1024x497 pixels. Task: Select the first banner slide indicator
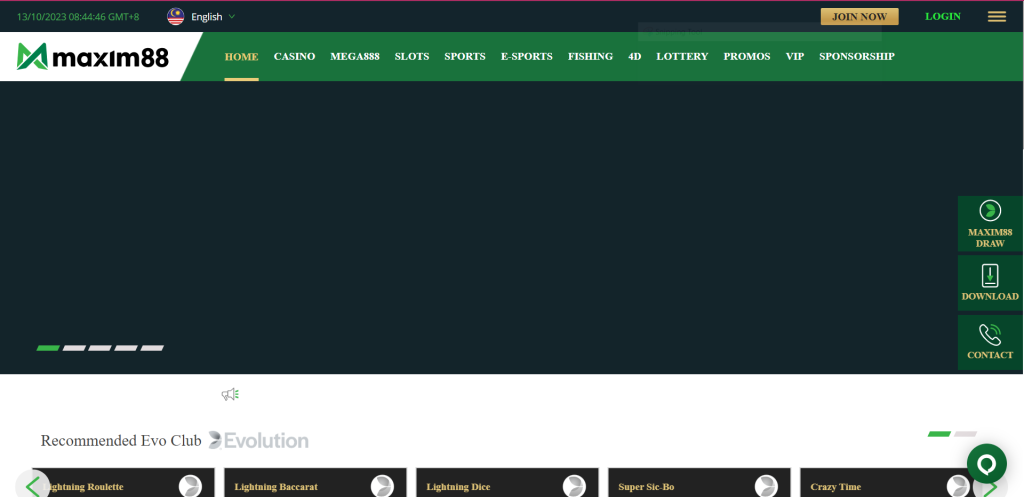[48, 348]
